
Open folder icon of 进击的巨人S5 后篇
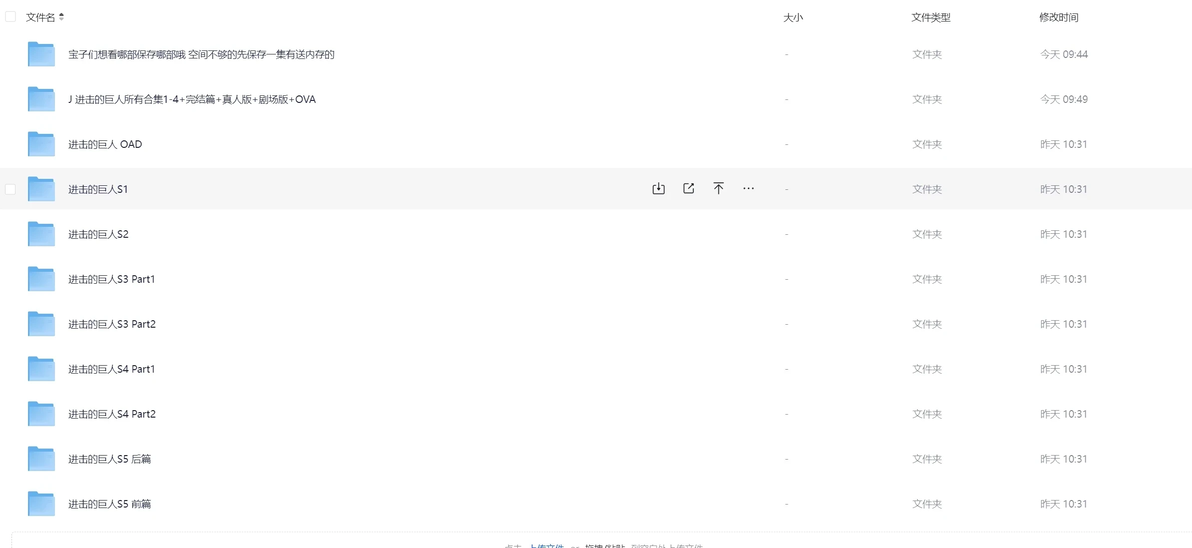click(x=41, y=458)
